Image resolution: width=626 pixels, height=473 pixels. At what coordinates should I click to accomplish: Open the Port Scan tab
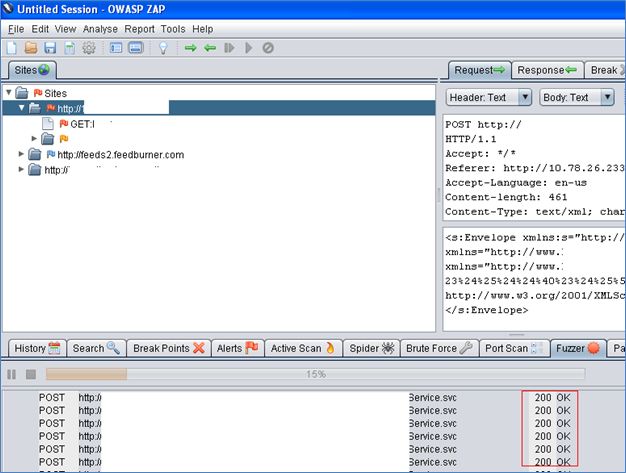click(x=514, y=348)
